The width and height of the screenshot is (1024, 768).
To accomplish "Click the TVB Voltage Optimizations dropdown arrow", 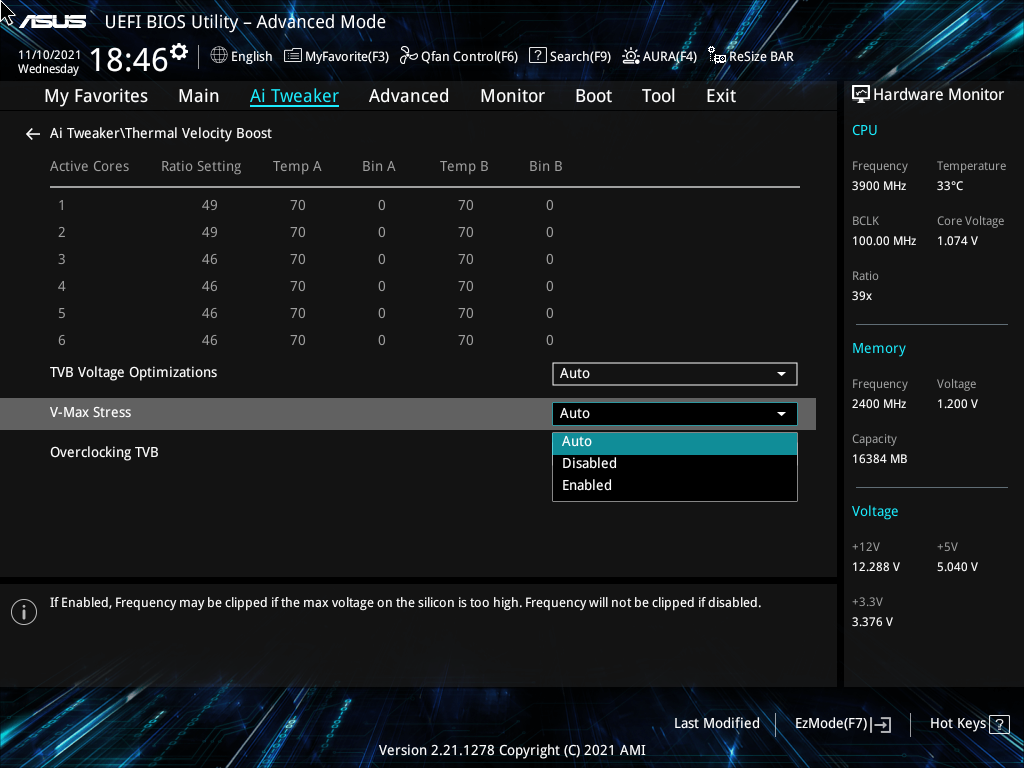I will pyautogui.click(x=781, y=374).
